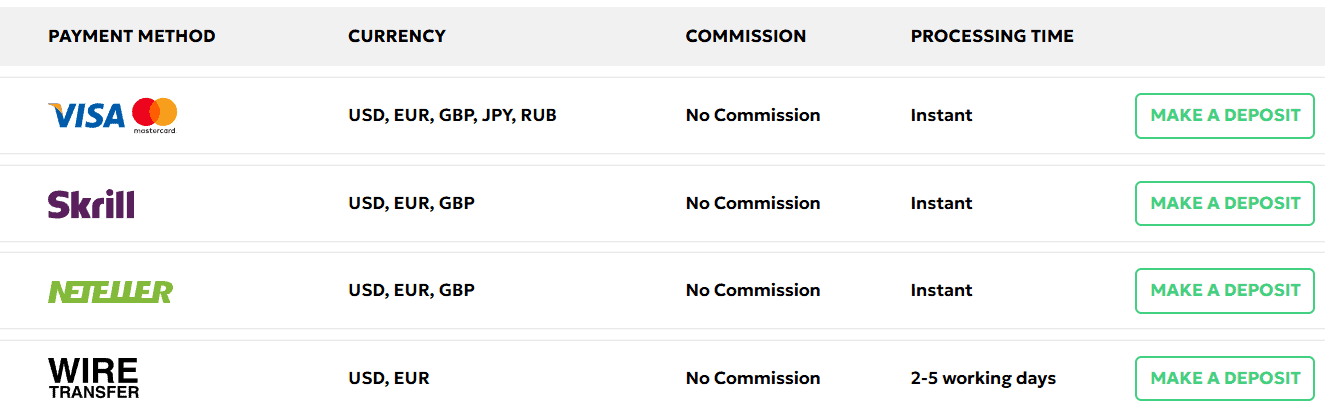Select the Commission column header
This screenshot has height=416, width=1325.
tap(745, 36)
